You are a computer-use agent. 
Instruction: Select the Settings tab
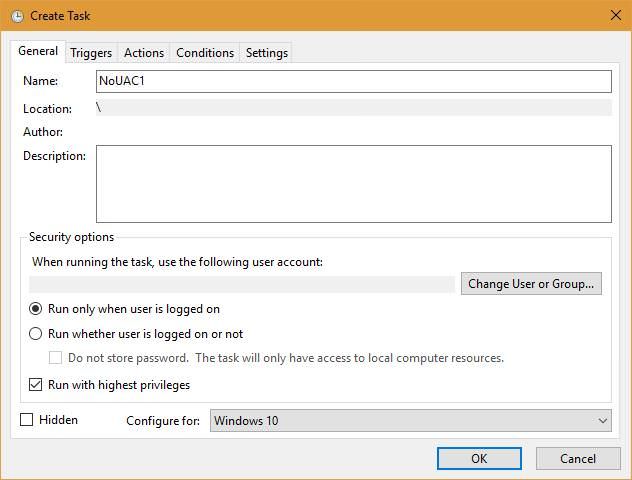click(x=266, y=53)
